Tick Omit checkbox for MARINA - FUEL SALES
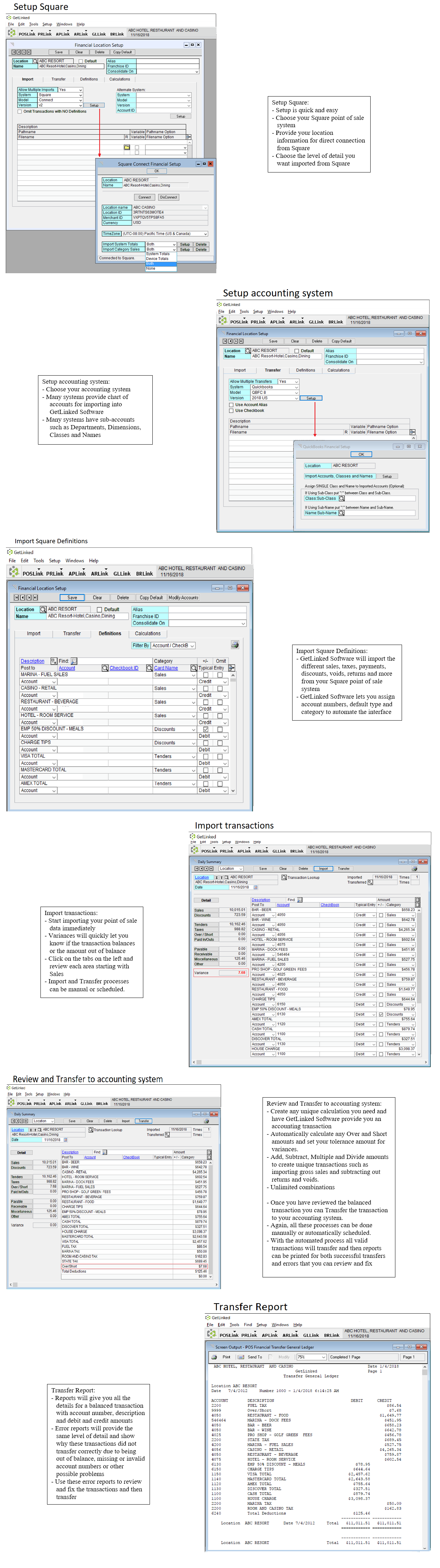Image resolution: width=440 pixels, height=1568 pixels. point(220,675)
